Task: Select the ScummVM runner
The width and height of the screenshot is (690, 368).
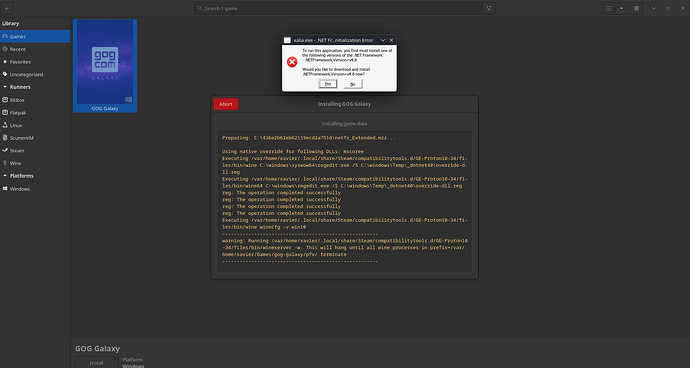Action: (35, 138)
